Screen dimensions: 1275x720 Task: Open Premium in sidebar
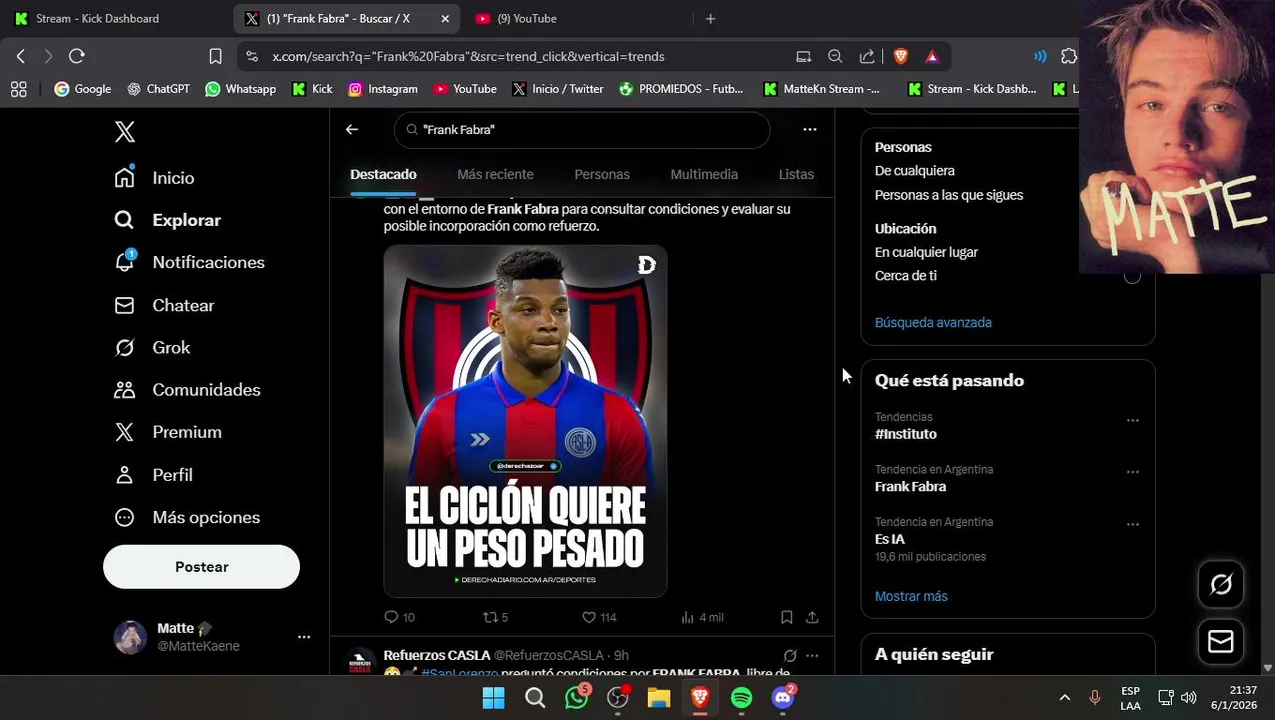[167, 432]
